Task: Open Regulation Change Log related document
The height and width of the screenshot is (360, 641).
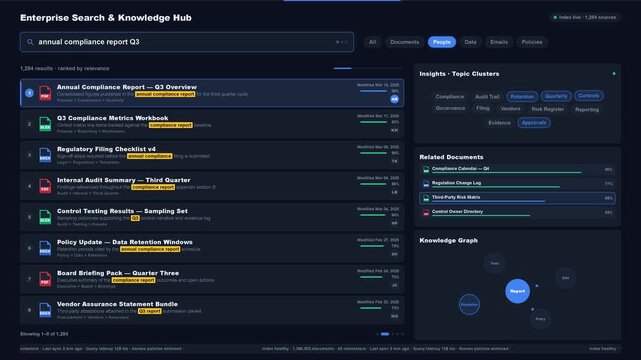Action: pos(518,184)
